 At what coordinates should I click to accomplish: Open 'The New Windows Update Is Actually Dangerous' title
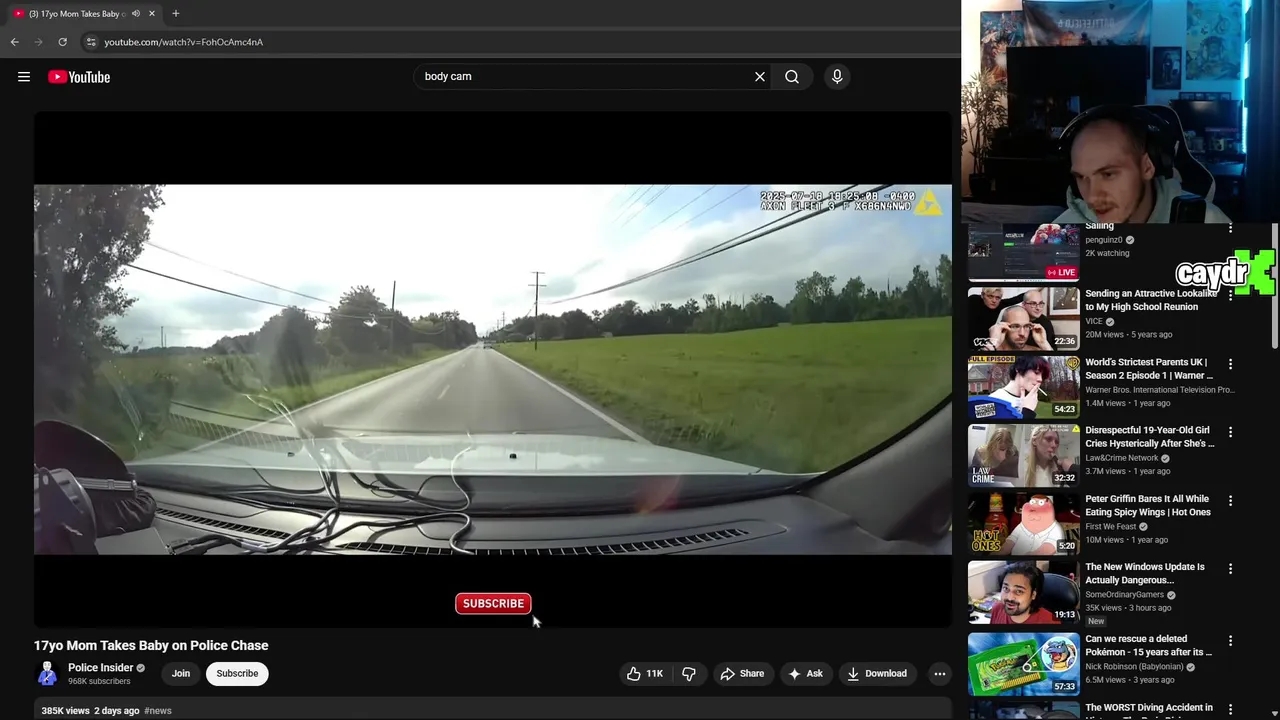1145,573
